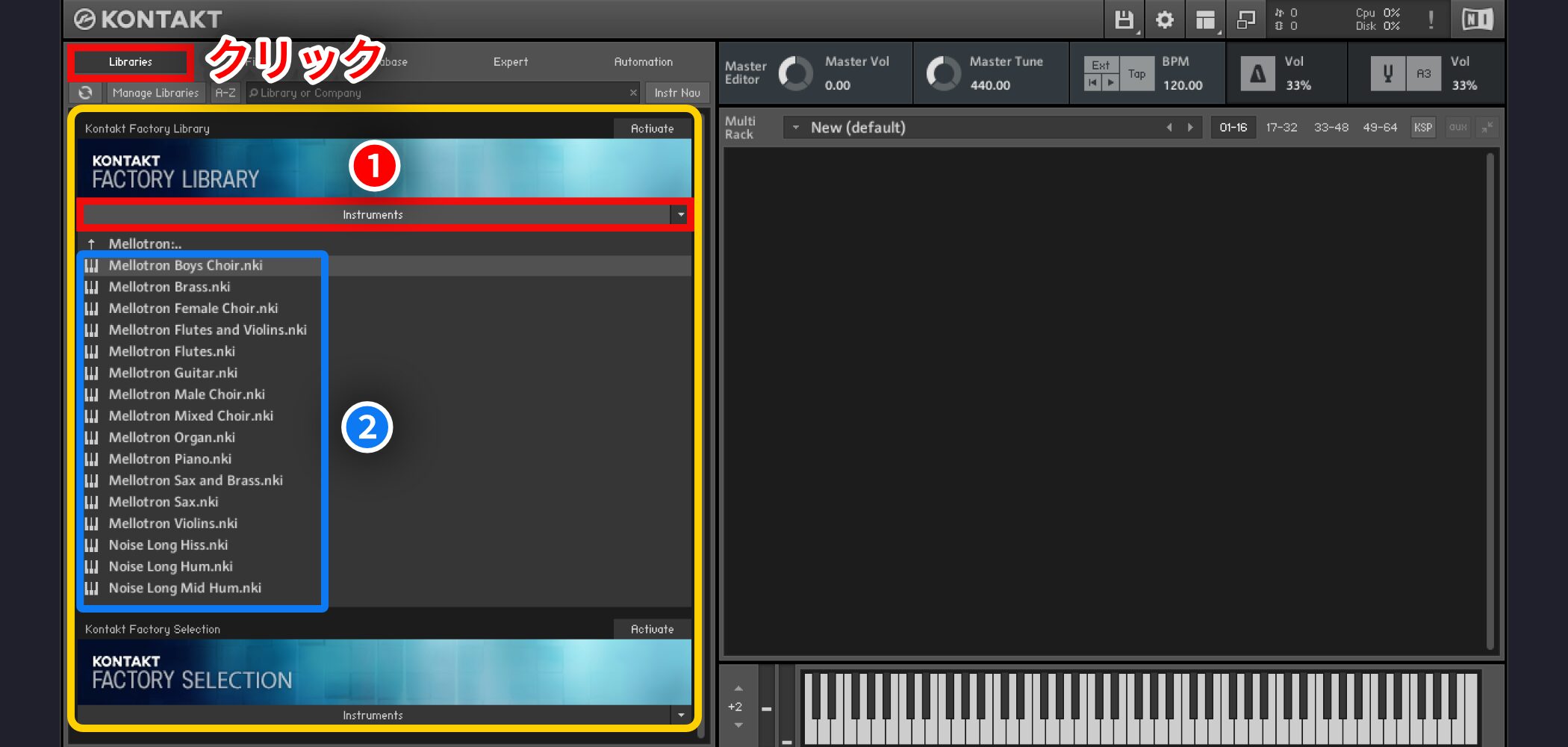Switch to the Libraries tab
Image resolution: width=1568 pixels, height=747 pixels.
pyautogui.click(x=131, y=62)
